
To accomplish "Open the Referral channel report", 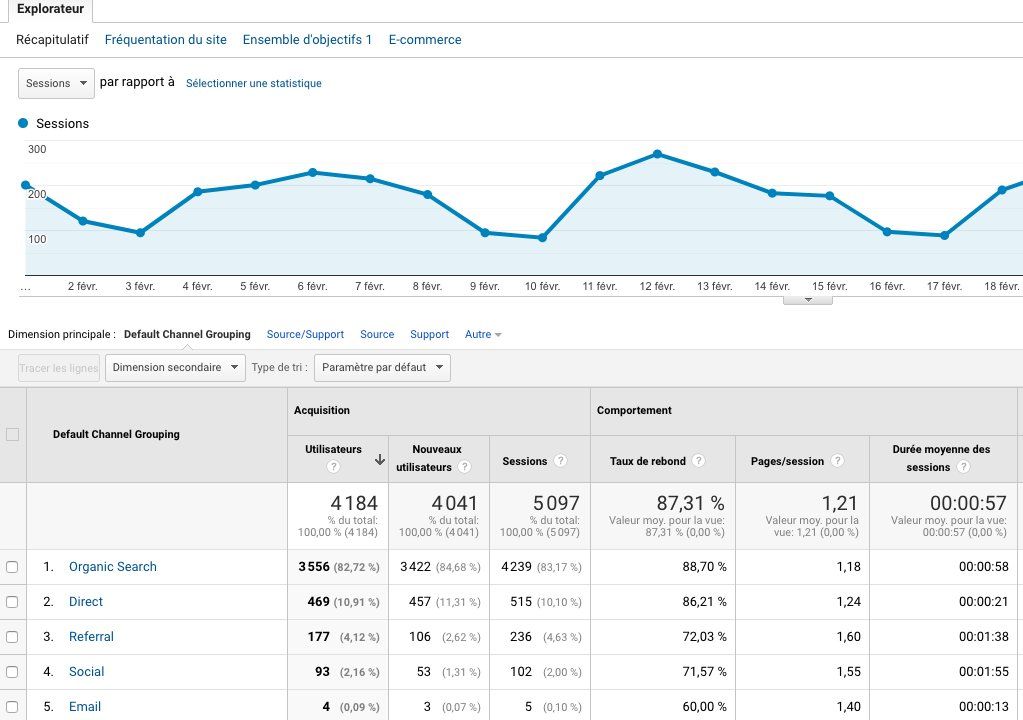I will pyautogui.click(x=91, y=636).
